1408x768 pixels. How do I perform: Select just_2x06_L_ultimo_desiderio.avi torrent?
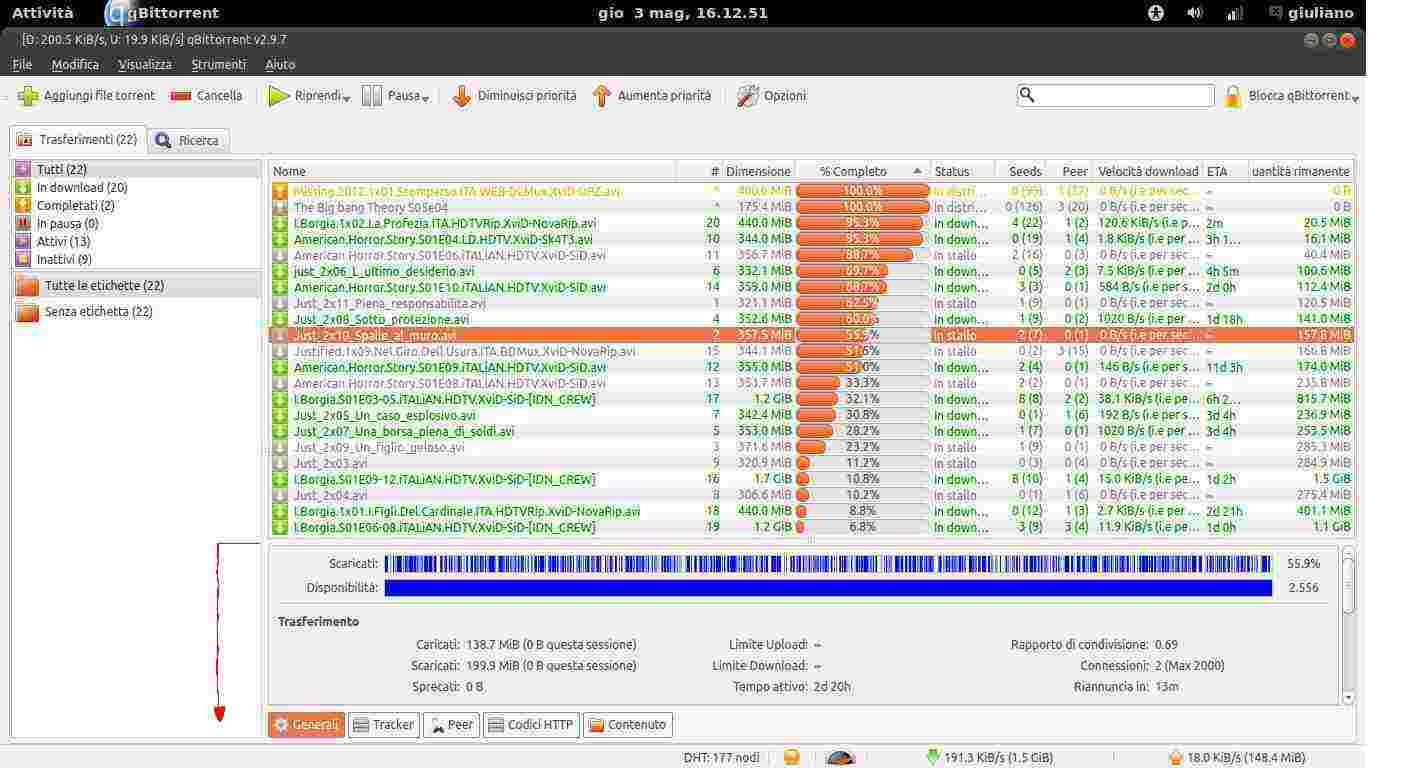point(811,271)
